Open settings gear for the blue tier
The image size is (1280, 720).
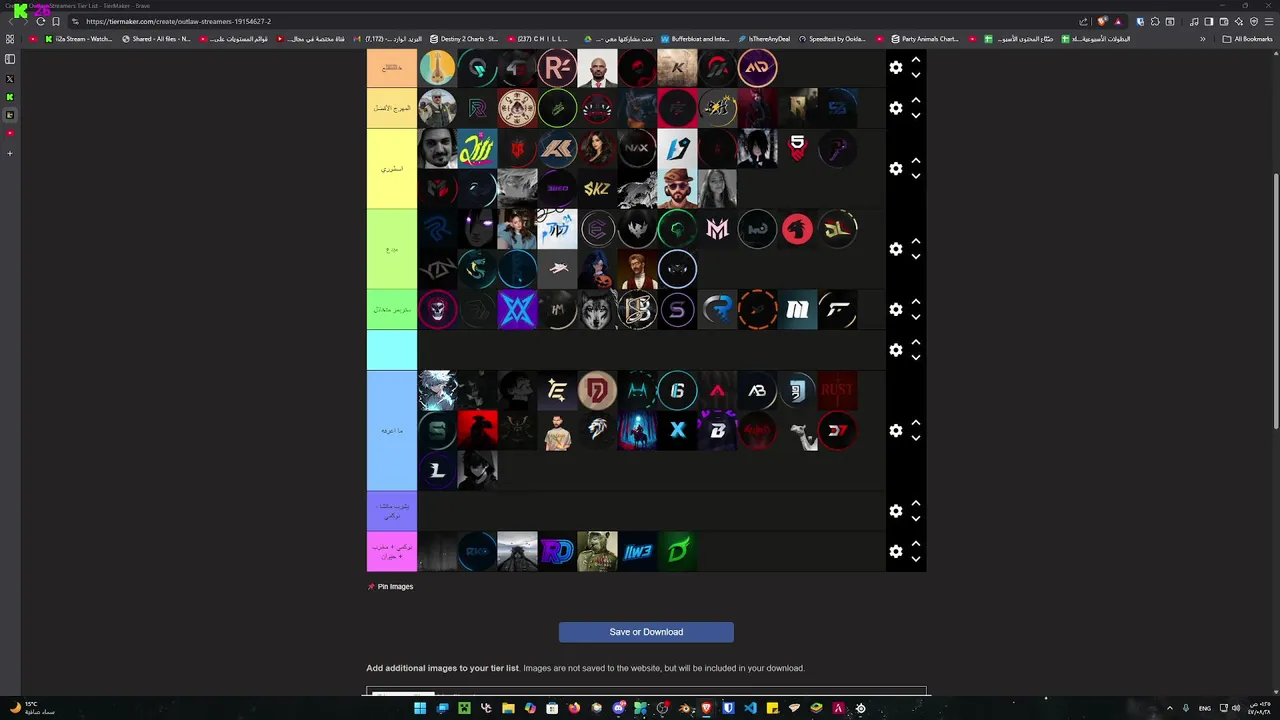tap(896, 431)
